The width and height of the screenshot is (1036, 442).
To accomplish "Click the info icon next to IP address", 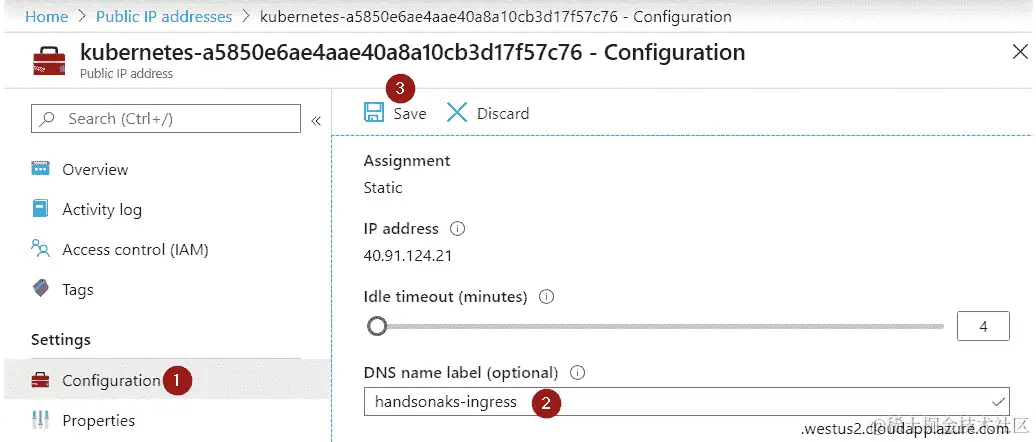I will click(x=457, y=229).
